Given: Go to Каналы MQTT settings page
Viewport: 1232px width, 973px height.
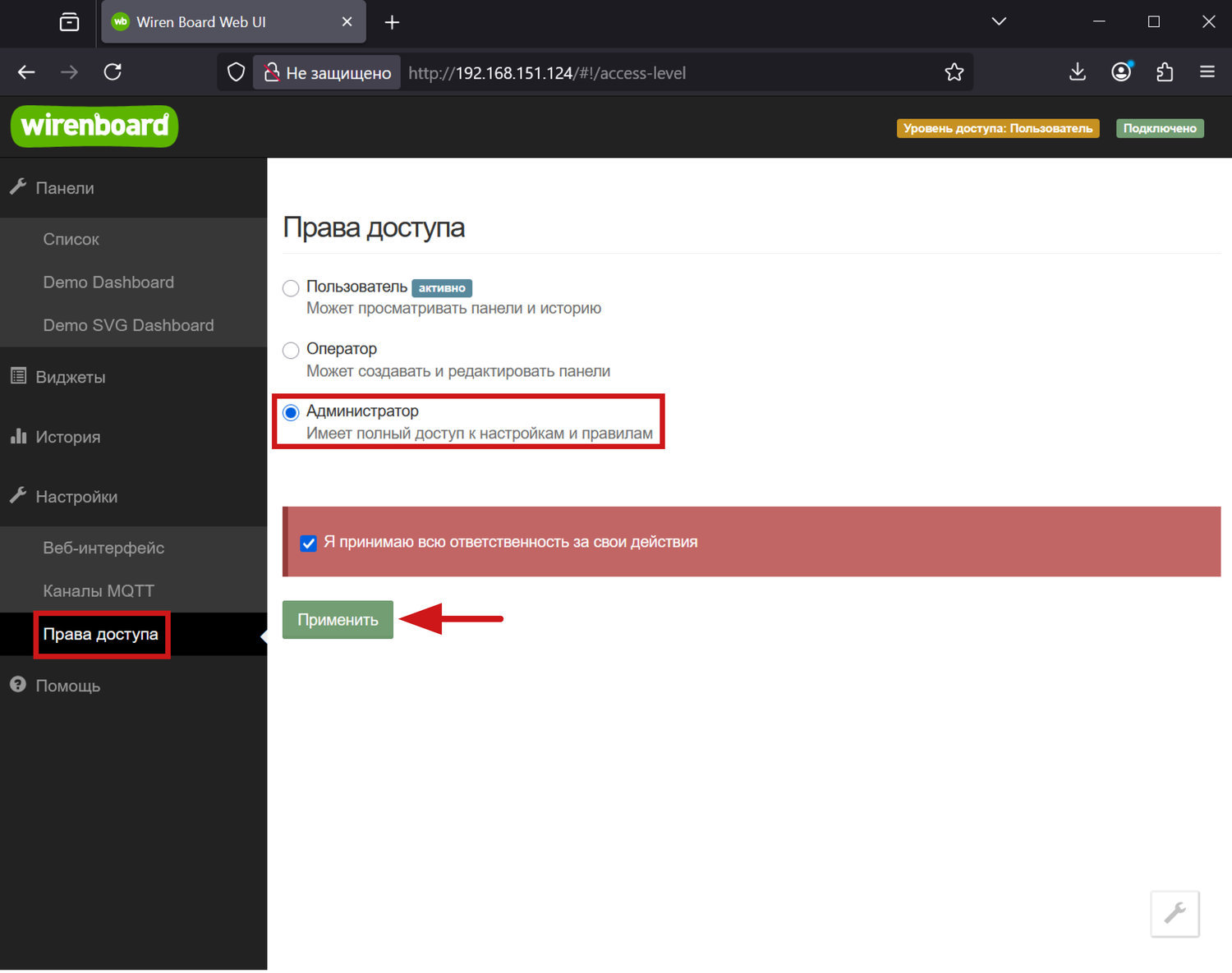Looking at the screenshot, I should [x=99, y=591].
